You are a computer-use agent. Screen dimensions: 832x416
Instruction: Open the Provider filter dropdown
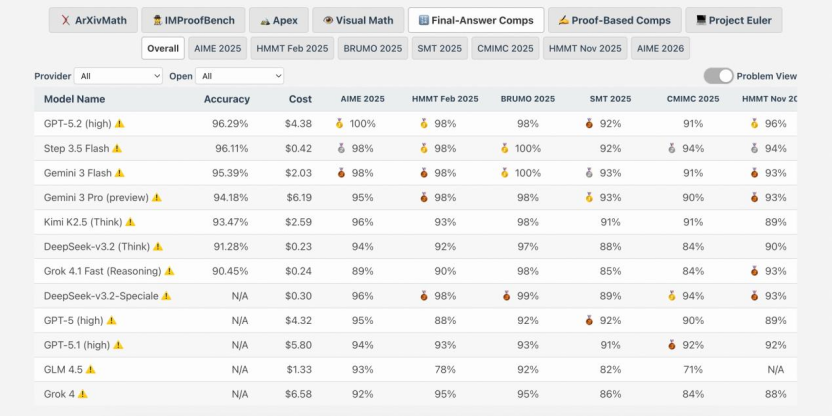pyautogui.click(x=118, y=76)
